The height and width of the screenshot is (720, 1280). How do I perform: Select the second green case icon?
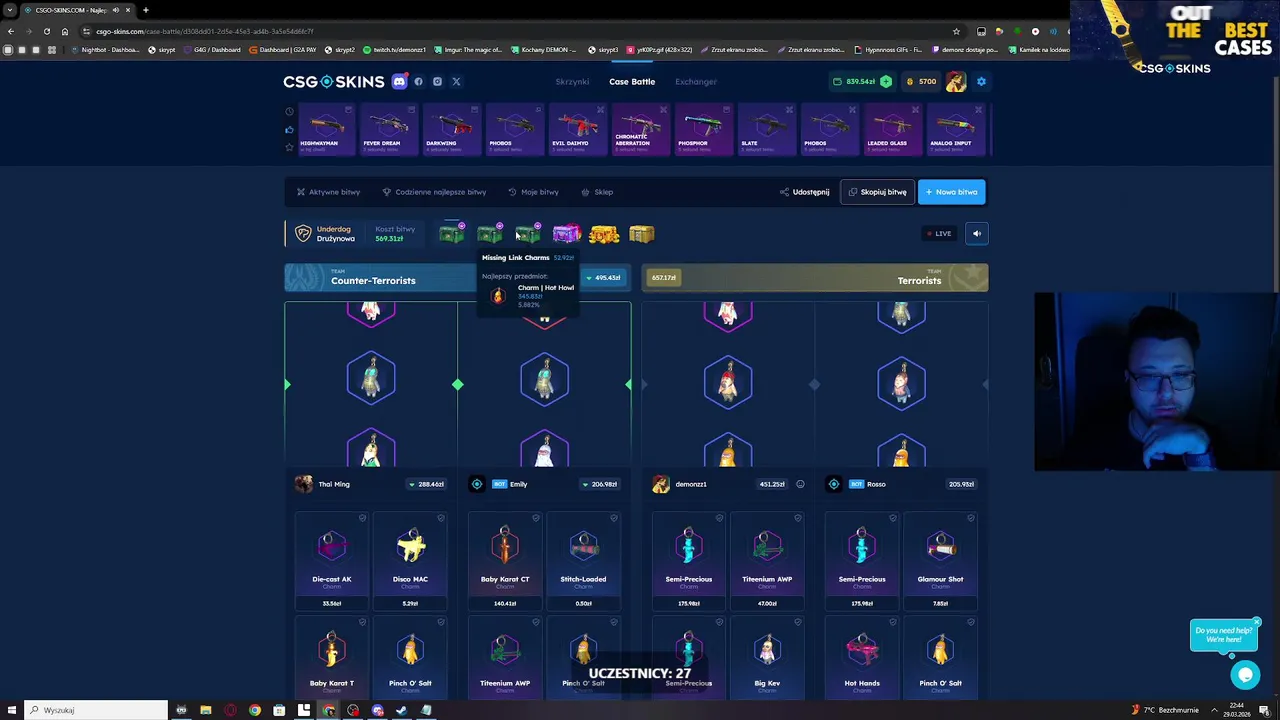pos(490,234)
